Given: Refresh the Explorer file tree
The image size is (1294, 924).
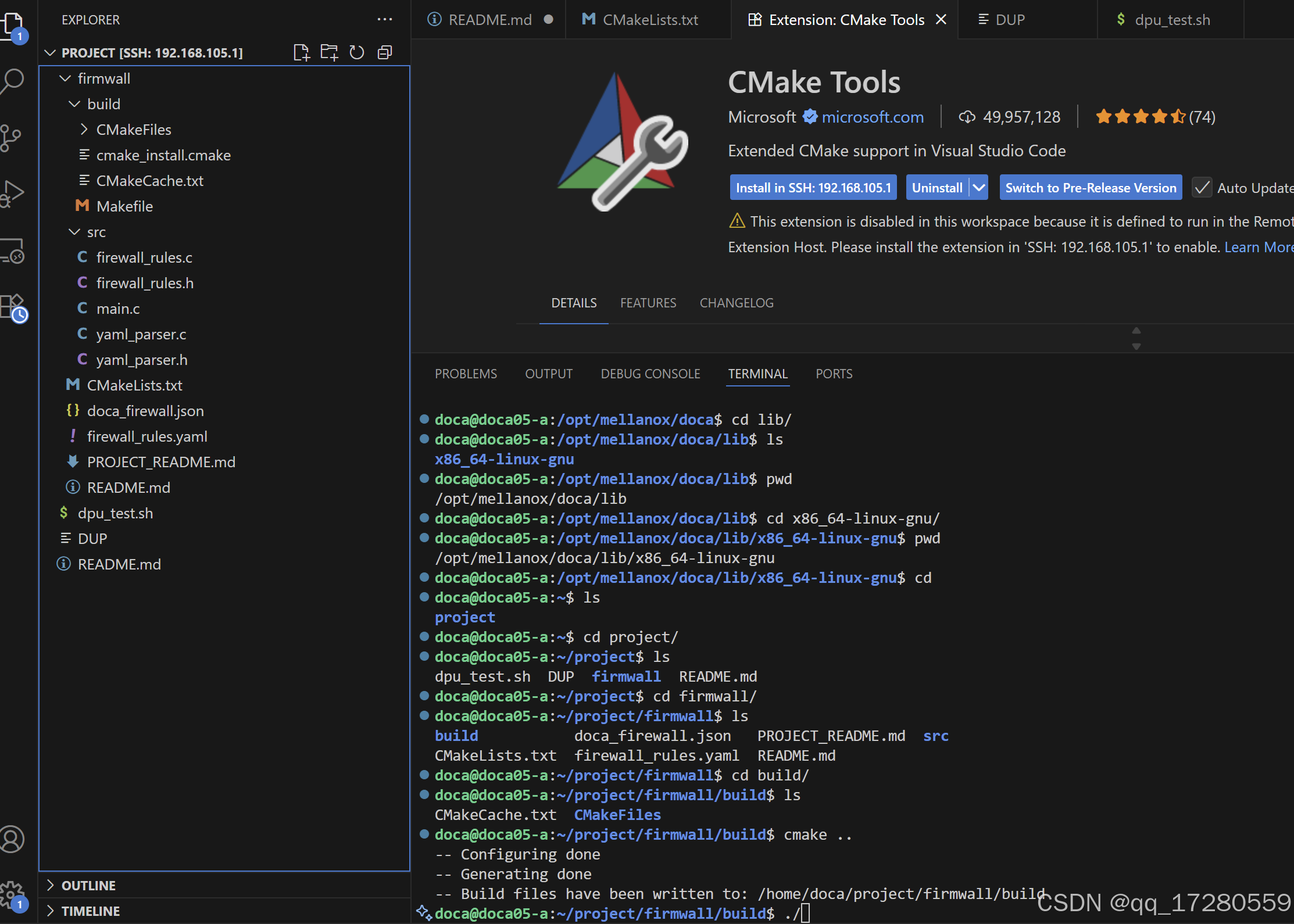Looking at the screenshot, I should (x=357, y=53).
